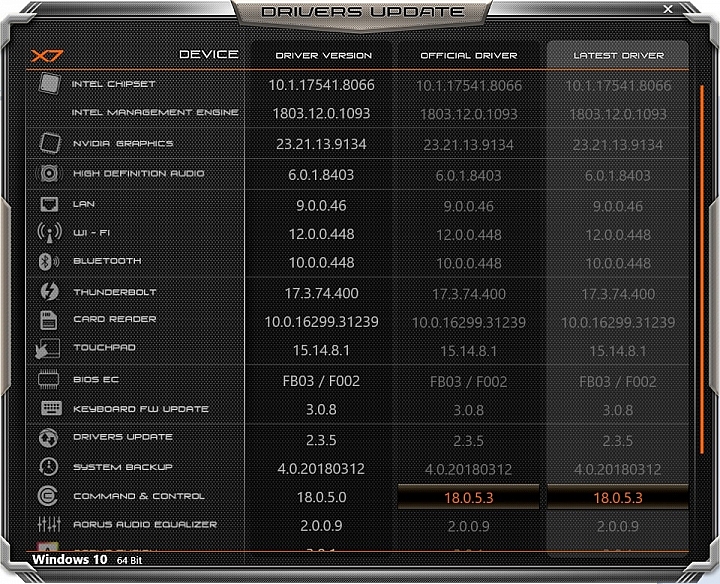Click Bluetooth driver version 10.0.0.448
Image resolution: width=720 pixels, height=584 pixels.
point(321,263)
